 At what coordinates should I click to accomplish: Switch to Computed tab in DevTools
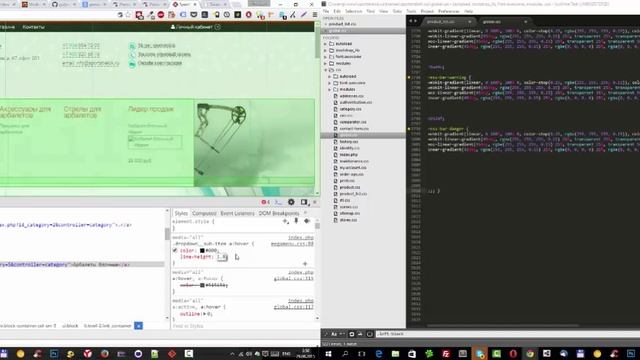click(204, 213)
